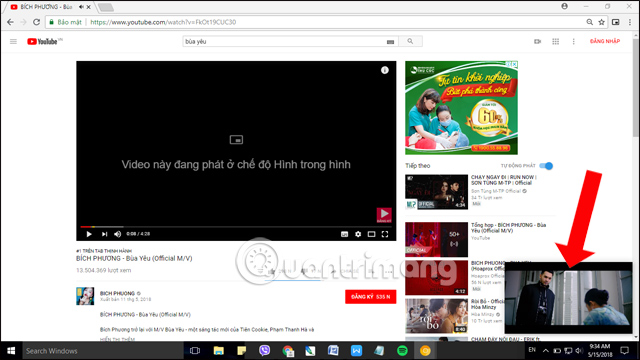
Task: Open Chrome three-dot menu
Action: click(629, 22)
